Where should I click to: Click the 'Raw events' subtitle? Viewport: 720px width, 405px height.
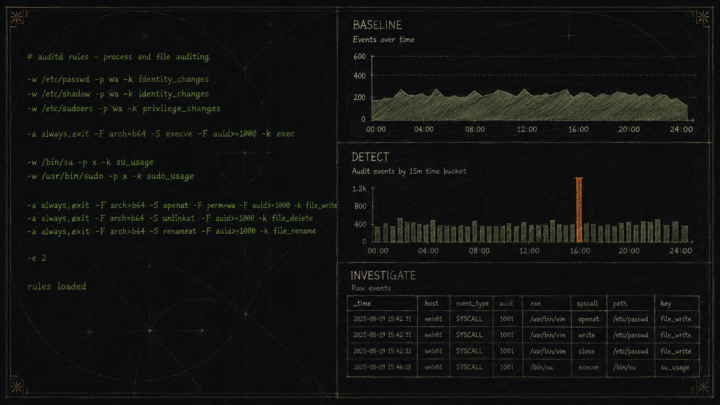tap(371, 288)
